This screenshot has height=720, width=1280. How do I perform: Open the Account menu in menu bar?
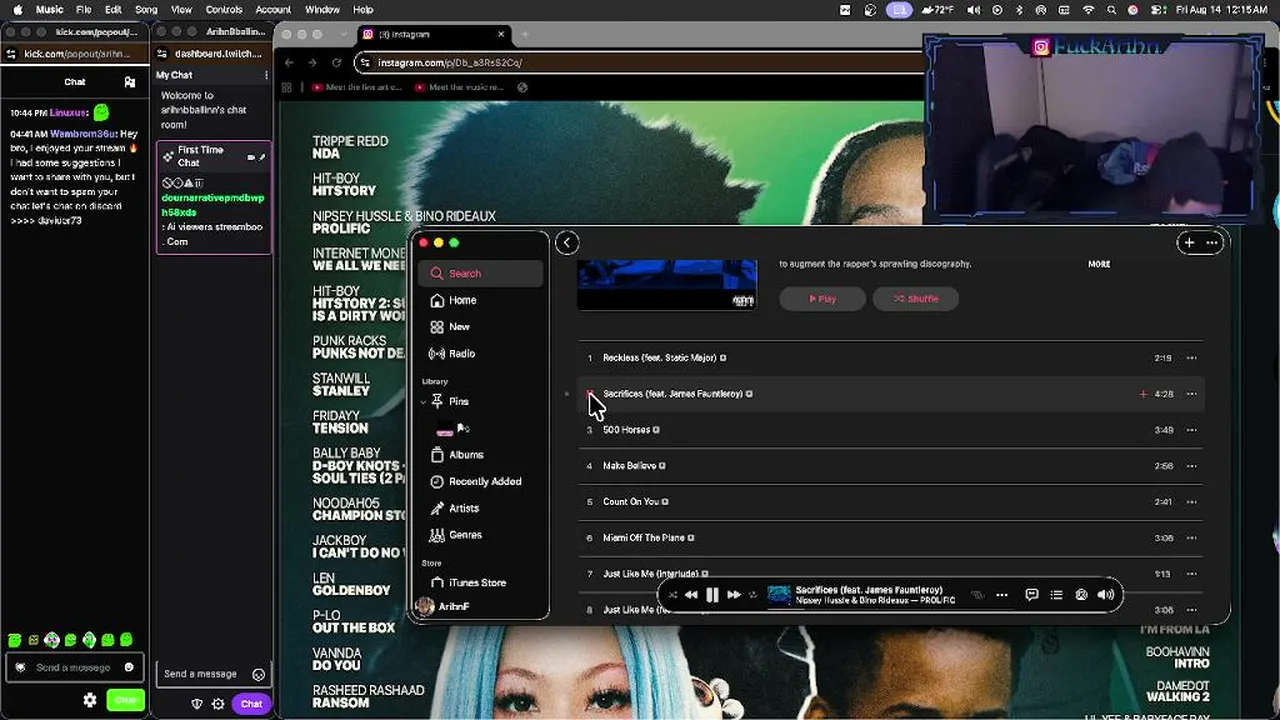coord(273,10)
